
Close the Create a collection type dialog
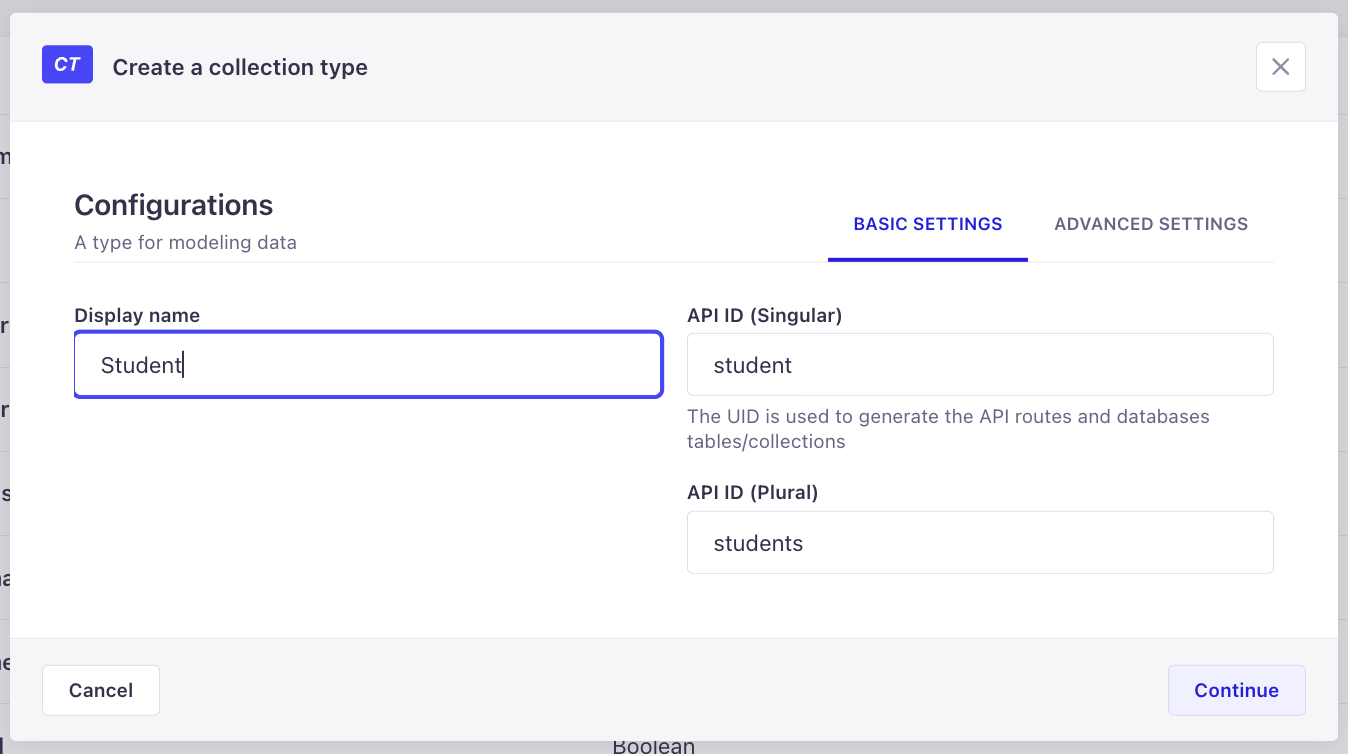coord(1280,67)
